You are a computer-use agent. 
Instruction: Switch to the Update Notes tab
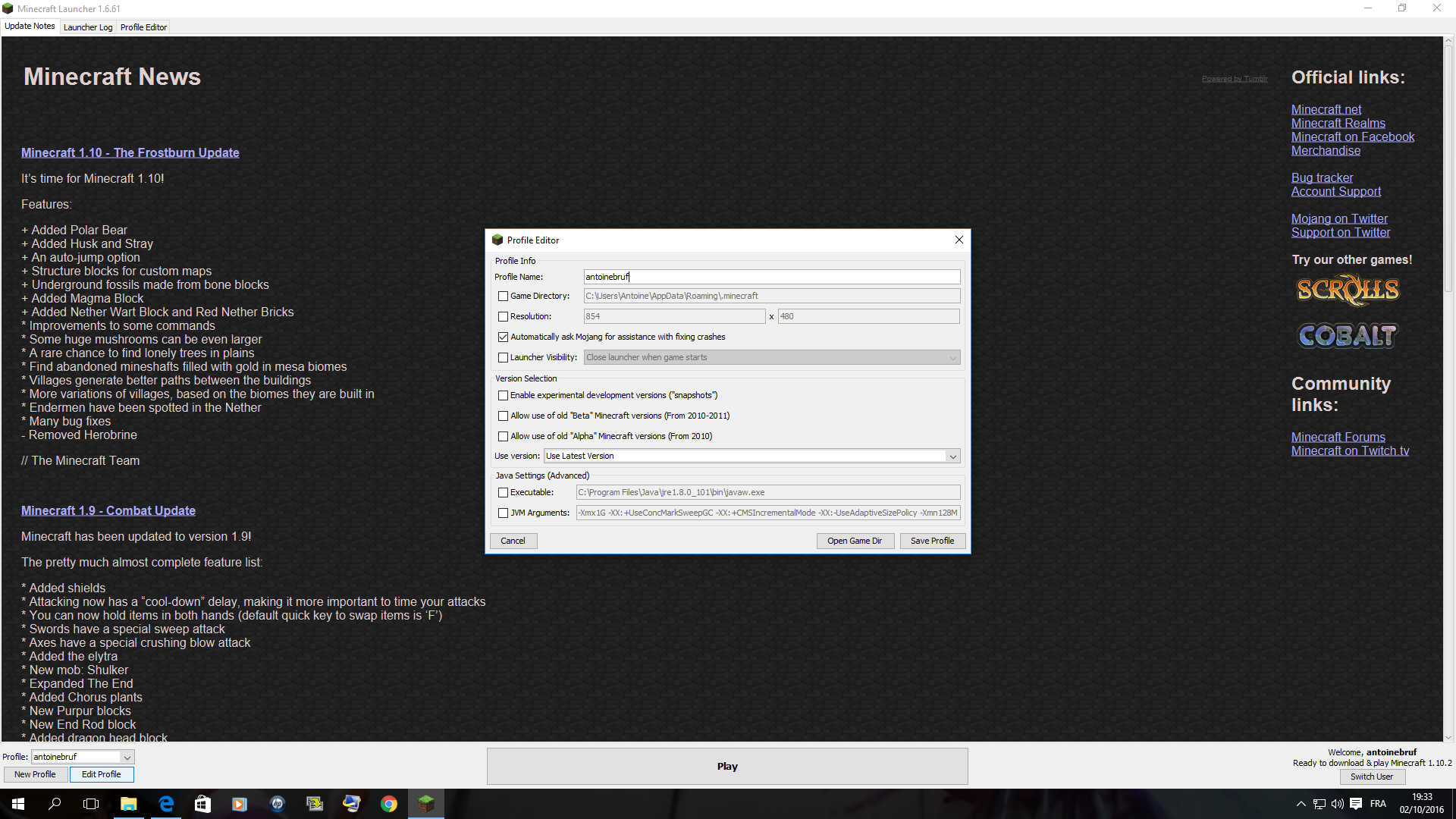[x=30, y=26]
